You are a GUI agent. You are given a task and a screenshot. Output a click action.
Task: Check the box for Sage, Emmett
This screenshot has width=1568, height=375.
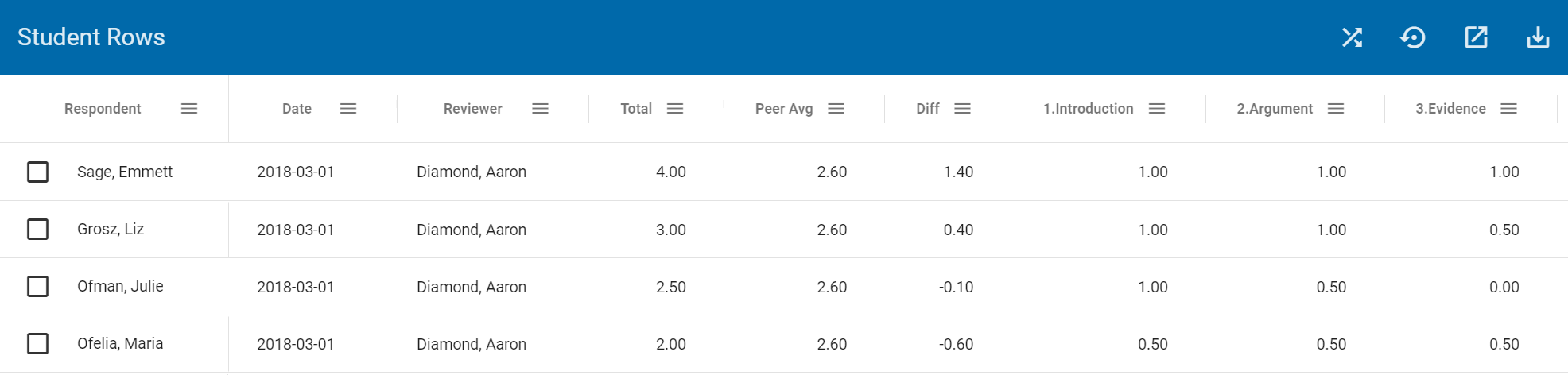[38, 172]
